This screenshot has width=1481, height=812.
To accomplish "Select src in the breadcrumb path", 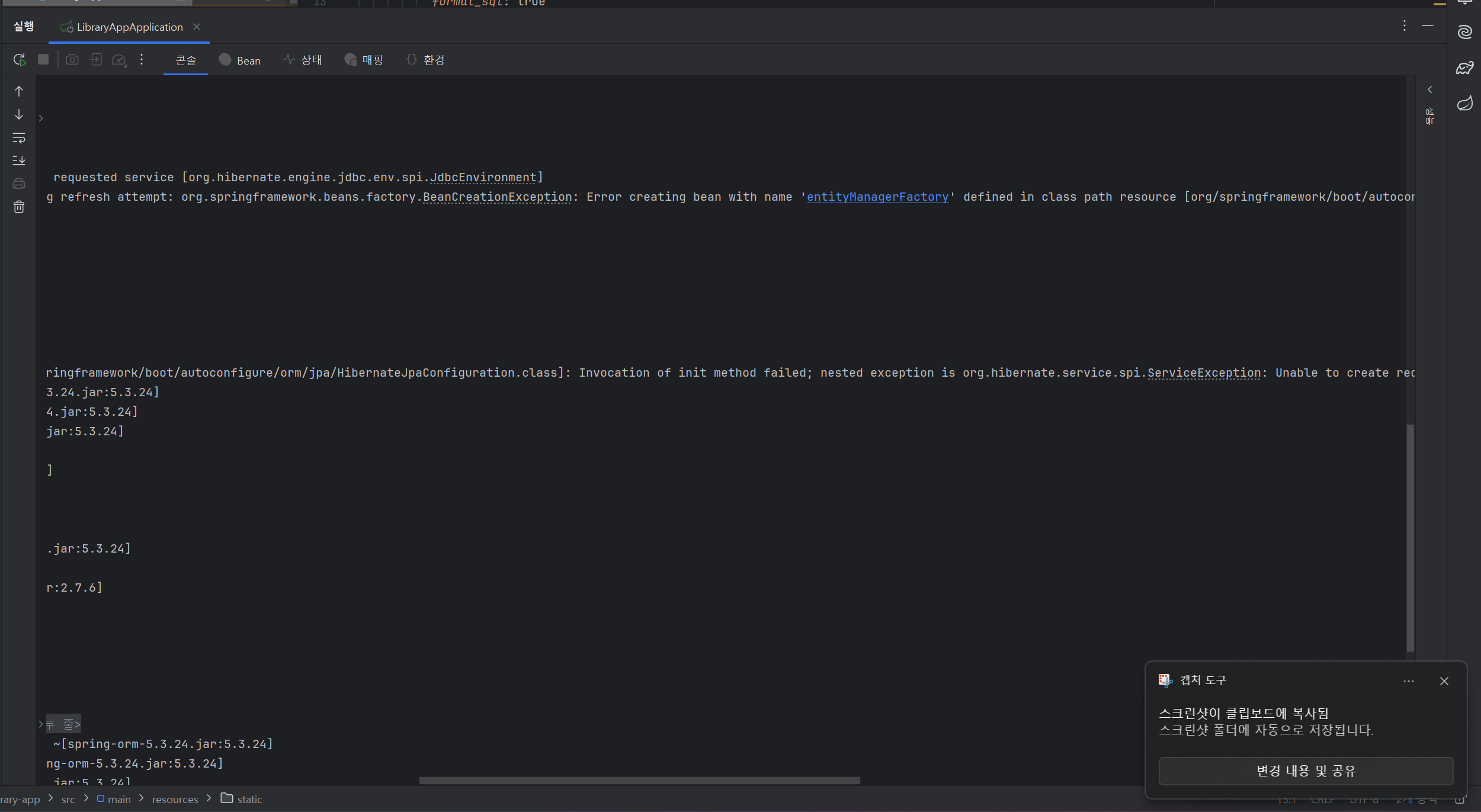I will click(x=68, y=800).
